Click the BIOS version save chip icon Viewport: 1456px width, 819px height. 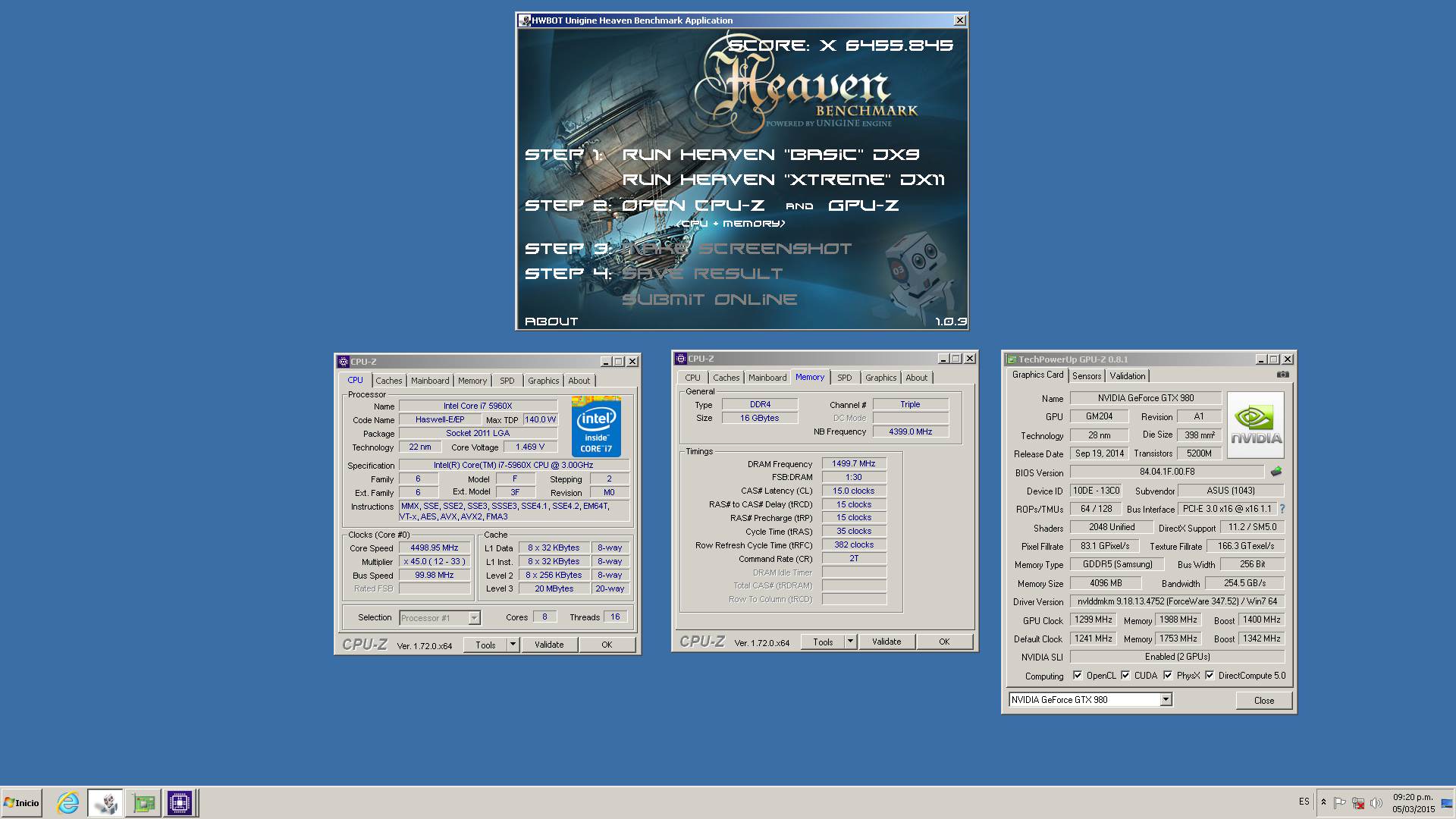pyautogui.click(x=1276, y=472)
